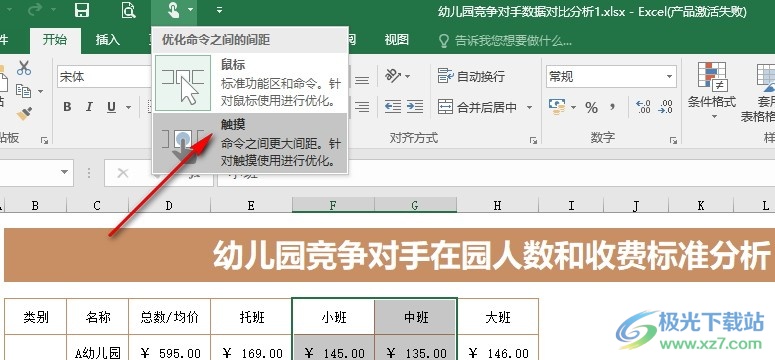Click the formula bar cancel X icon
The image size is (775, 360).
click(123, 173)
